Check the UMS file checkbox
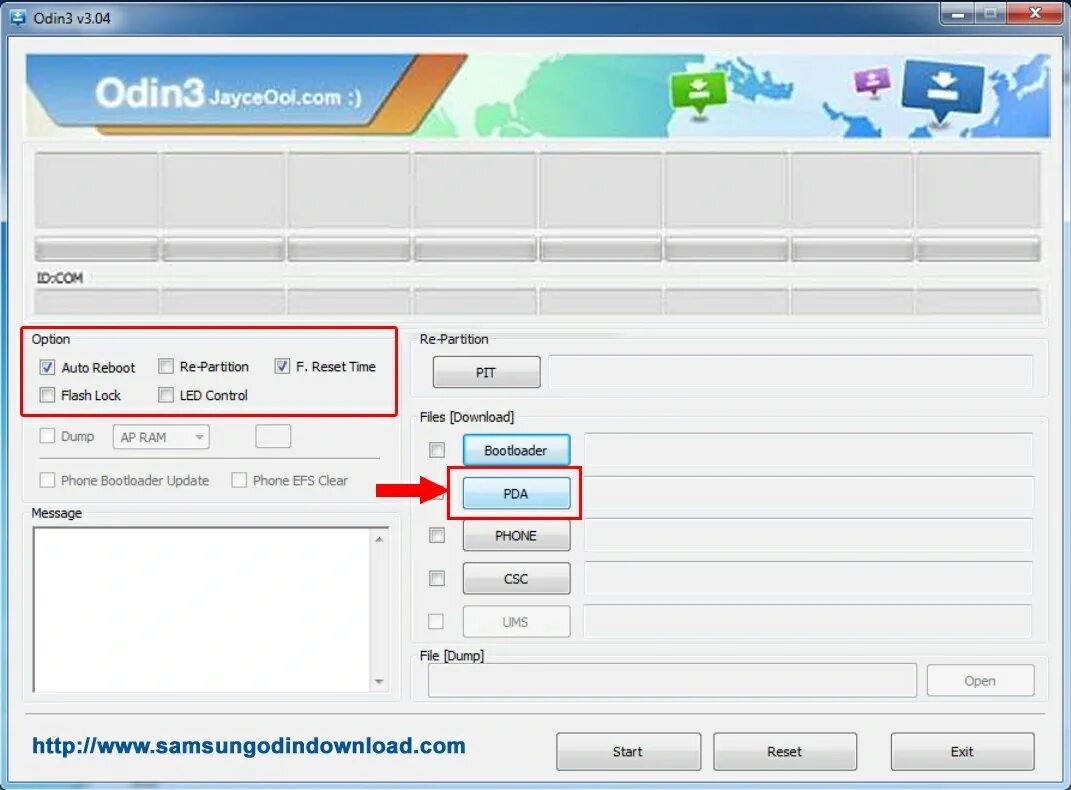The image size is (1071, 790). point(436,622)
